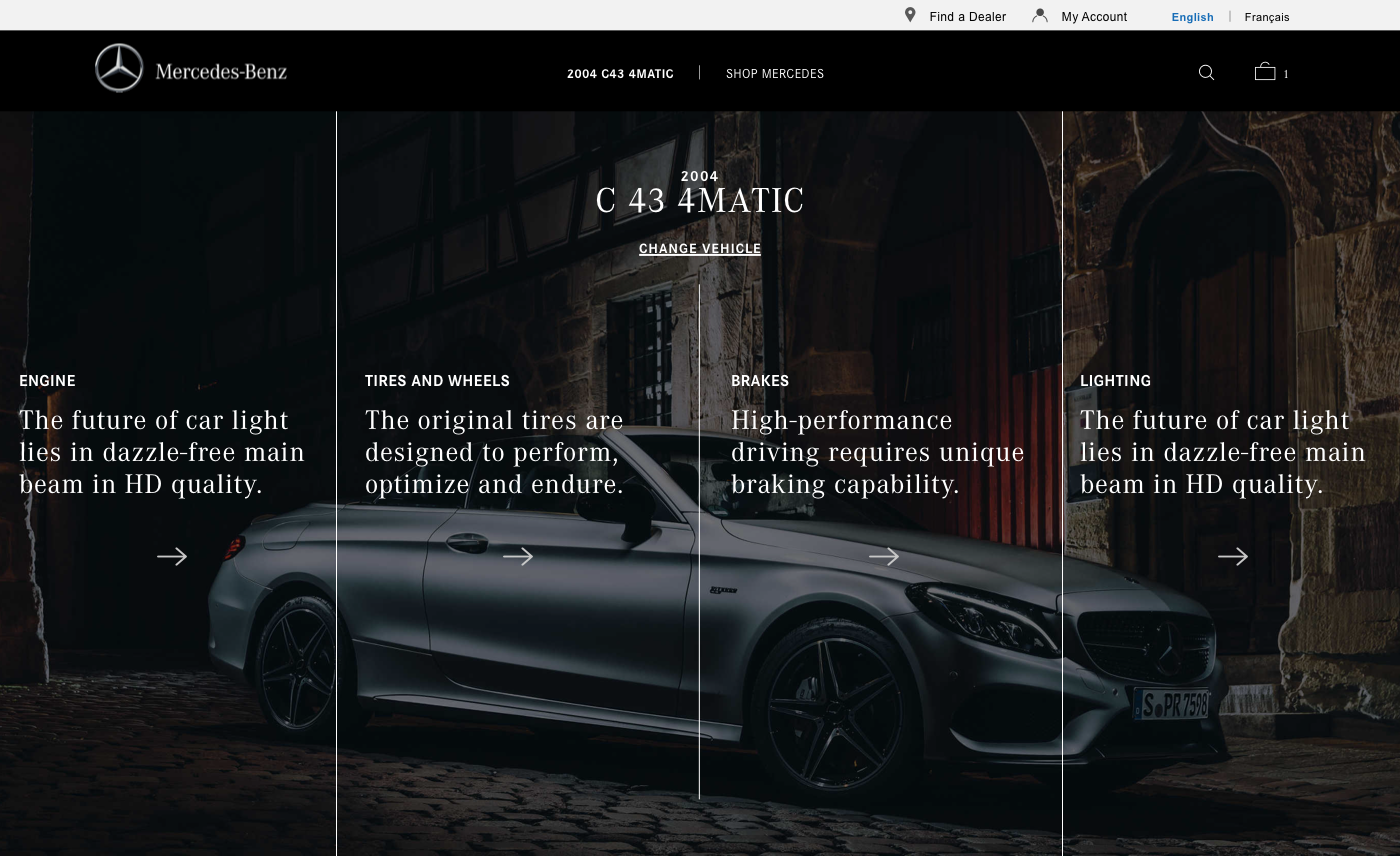Select the 2004 C43 4MATIC nav item
The width and height of the screenshot is (1400, 857).
620,74
